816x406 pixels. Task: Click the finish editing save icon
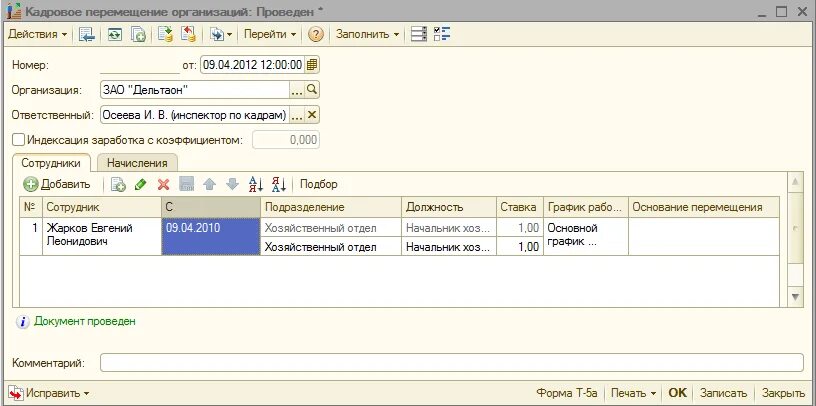(186, 184)
